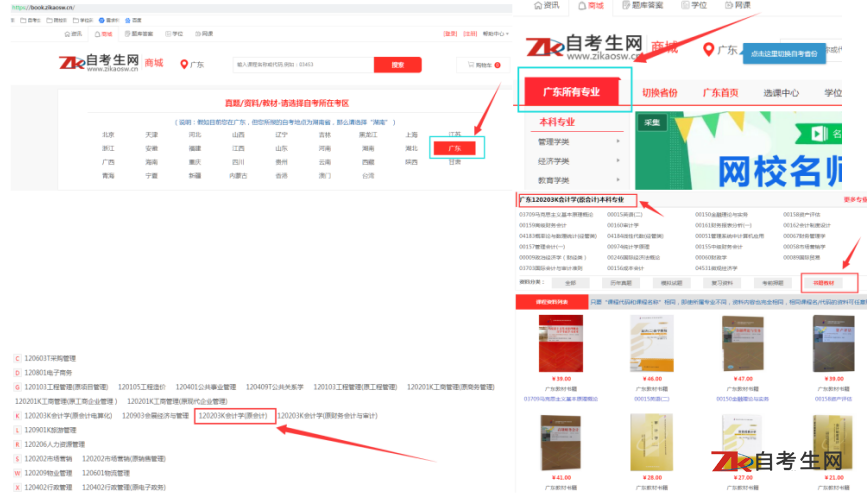Click the browser address bar URL
Screen dimensions: 867x500
click(x=44, y=8)
